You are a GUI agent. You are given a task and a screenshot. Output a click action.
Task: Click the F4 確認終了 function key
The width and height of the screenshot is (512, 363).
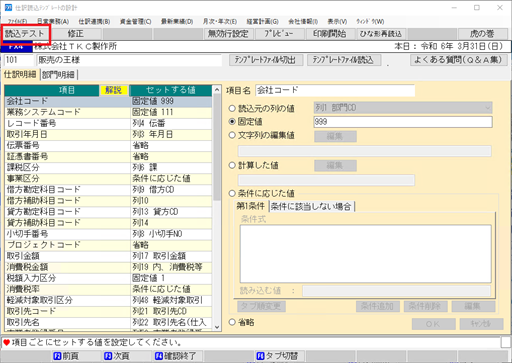pos(175,356)
